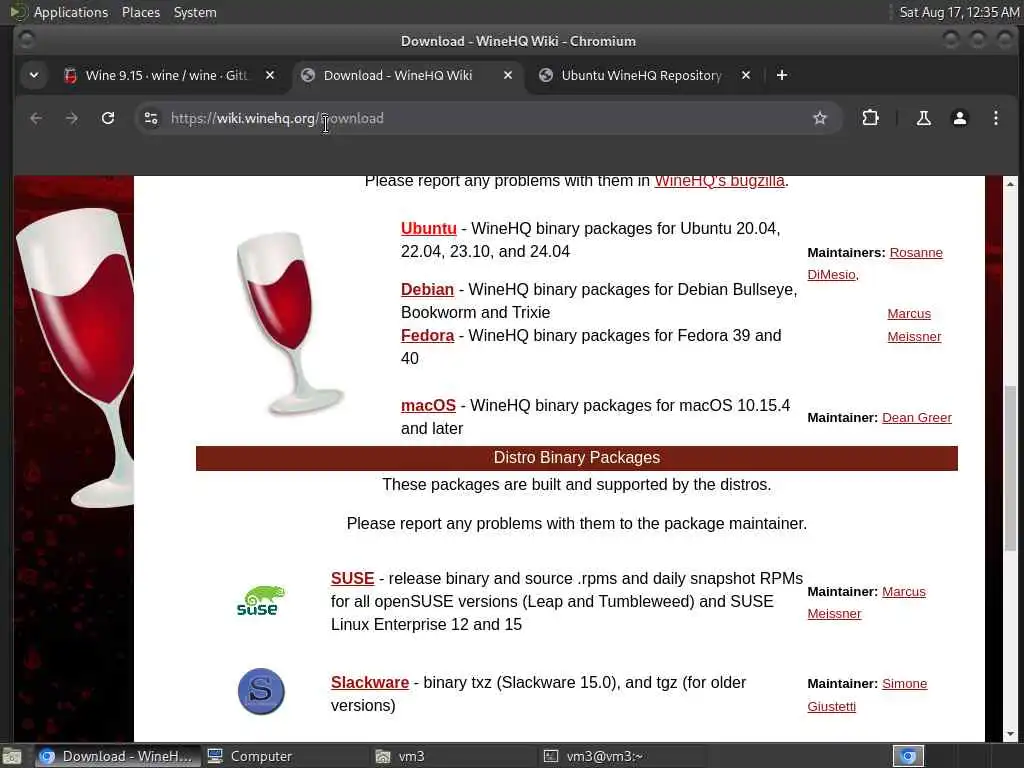Expand the tab search dropdown
1024x768 pixels.
coord(34,75)
